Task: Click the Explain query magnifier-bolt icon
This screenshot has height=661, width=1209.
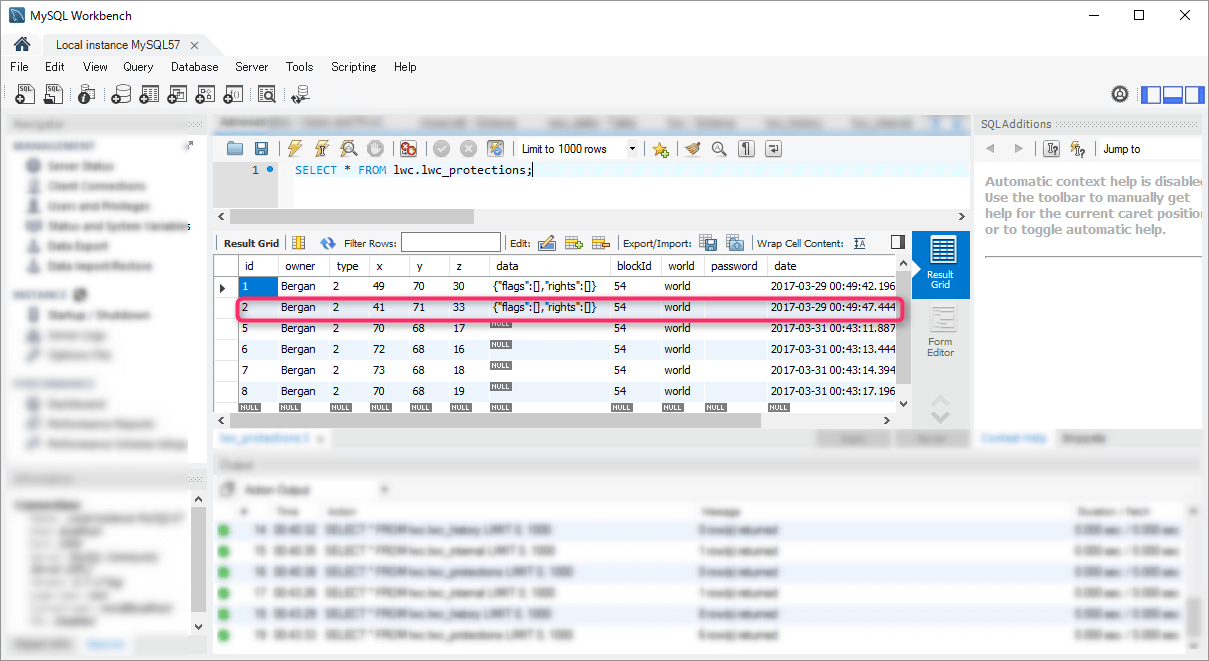Action: 348,149
